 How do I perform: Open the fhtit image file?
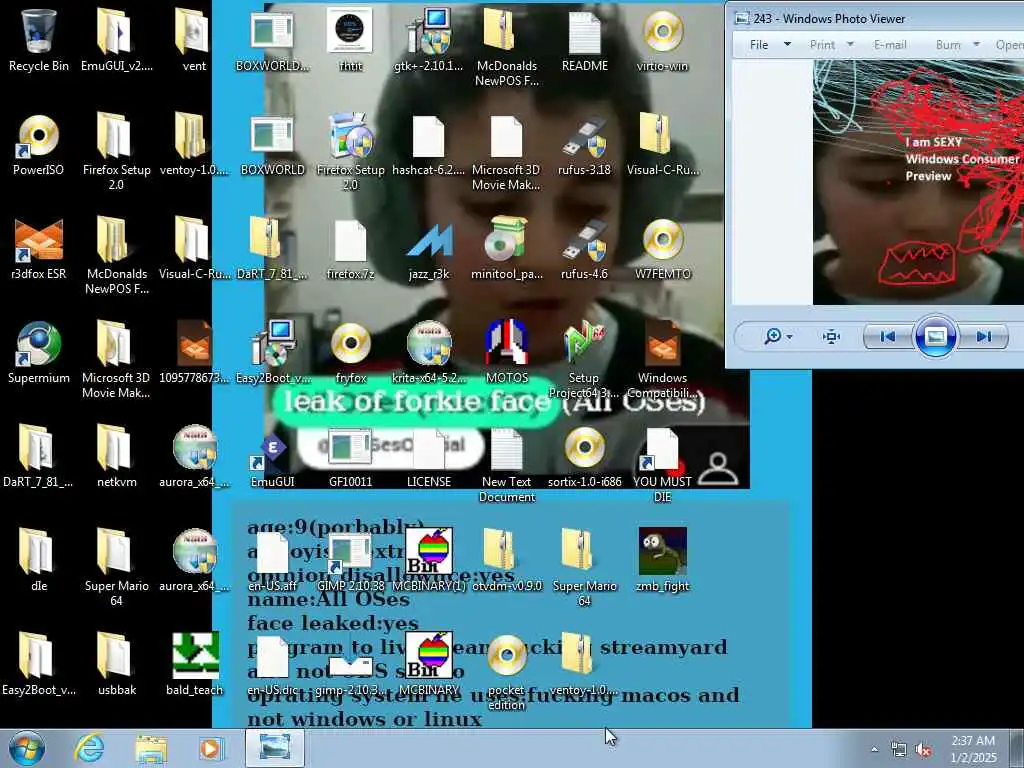[x=350, y=39]
